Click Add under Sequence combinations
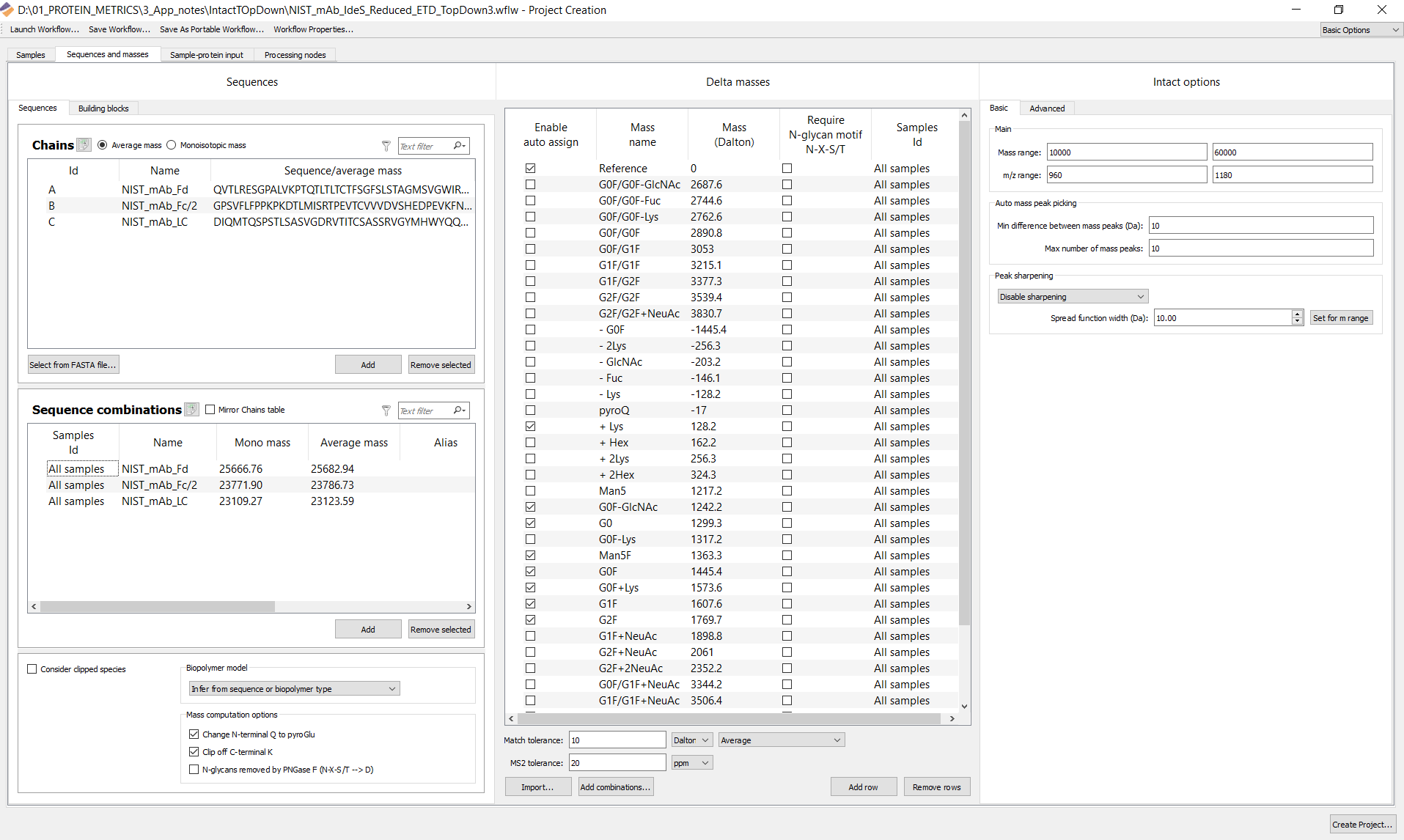The height and width of the screenshot is (840, 1404). tap(368, 629)
